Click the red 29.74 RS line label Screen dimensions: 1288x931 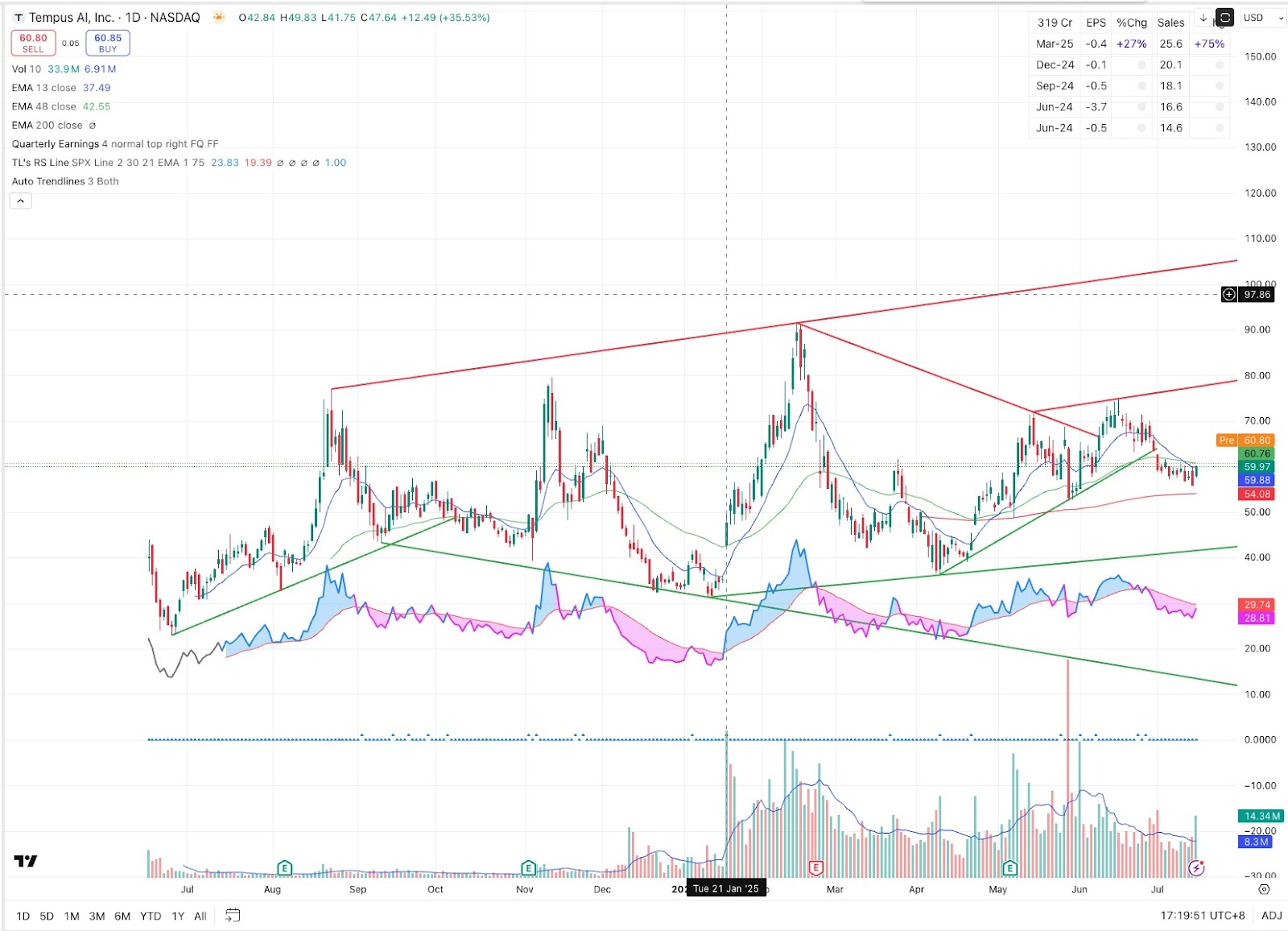1257,604
